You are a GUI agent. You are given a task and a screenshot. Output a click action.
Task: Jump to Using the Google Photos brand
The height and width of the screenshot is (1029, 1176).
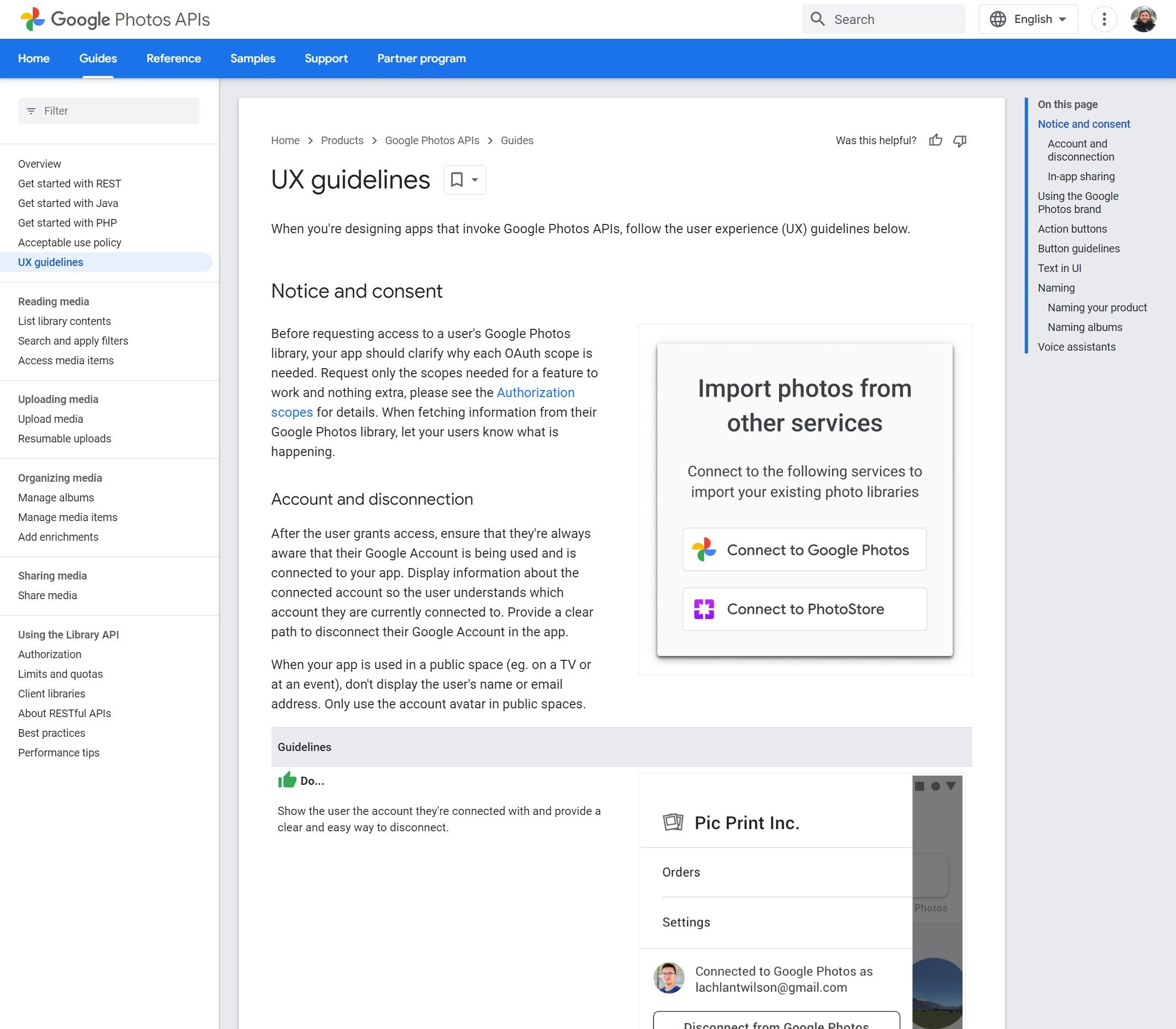pyautogui.click(x=1078, y=202)
